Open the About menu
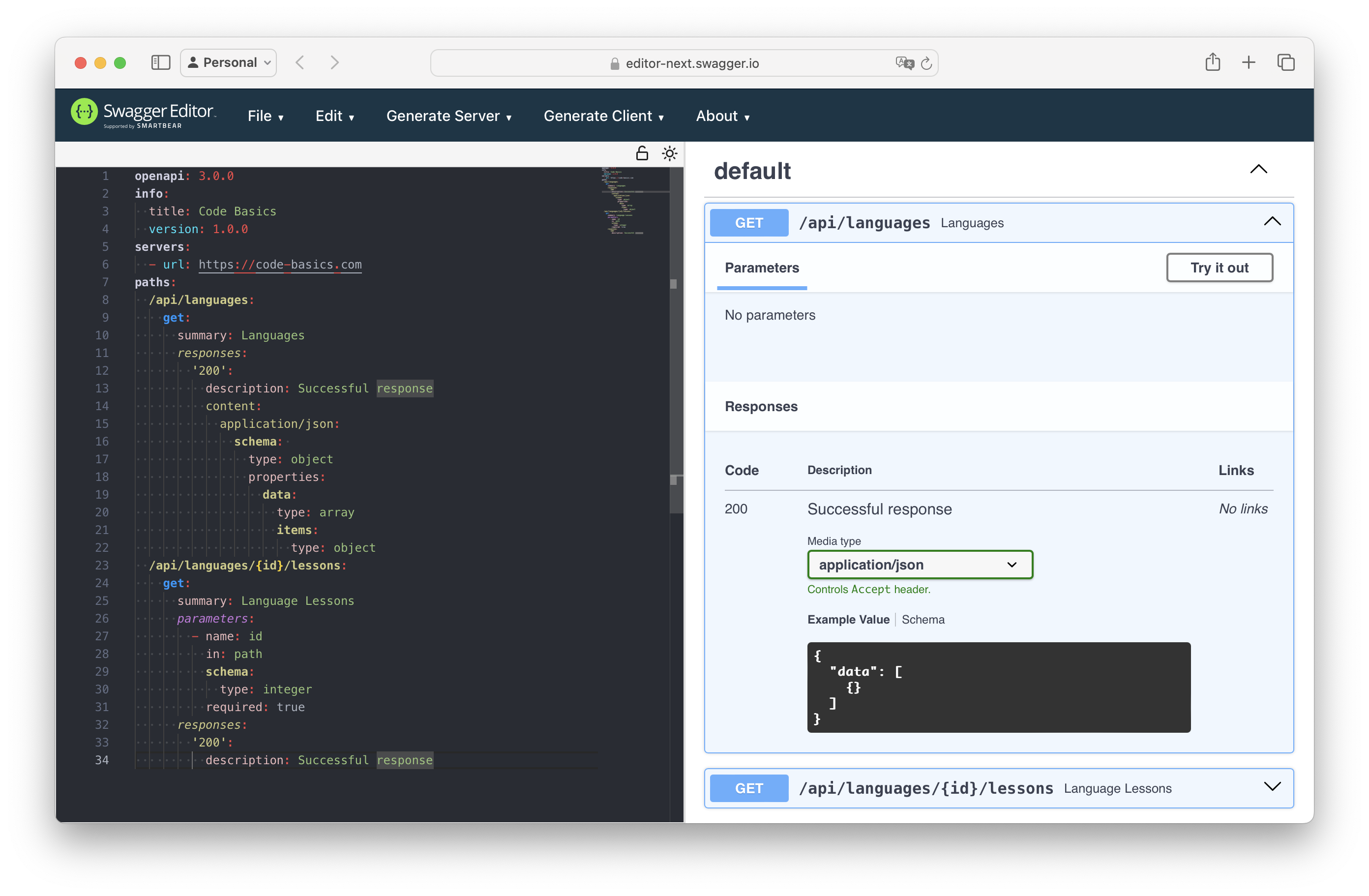The height and width of the screenshot is (896, 1369). pos(723,116)
